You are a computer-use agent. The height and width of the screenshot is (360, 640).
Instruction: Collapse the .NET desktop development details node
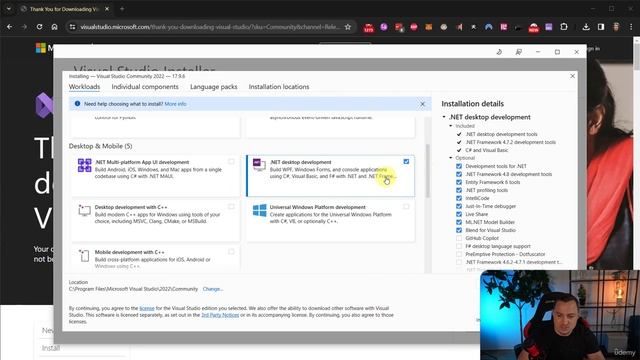[x=444, y=117]
